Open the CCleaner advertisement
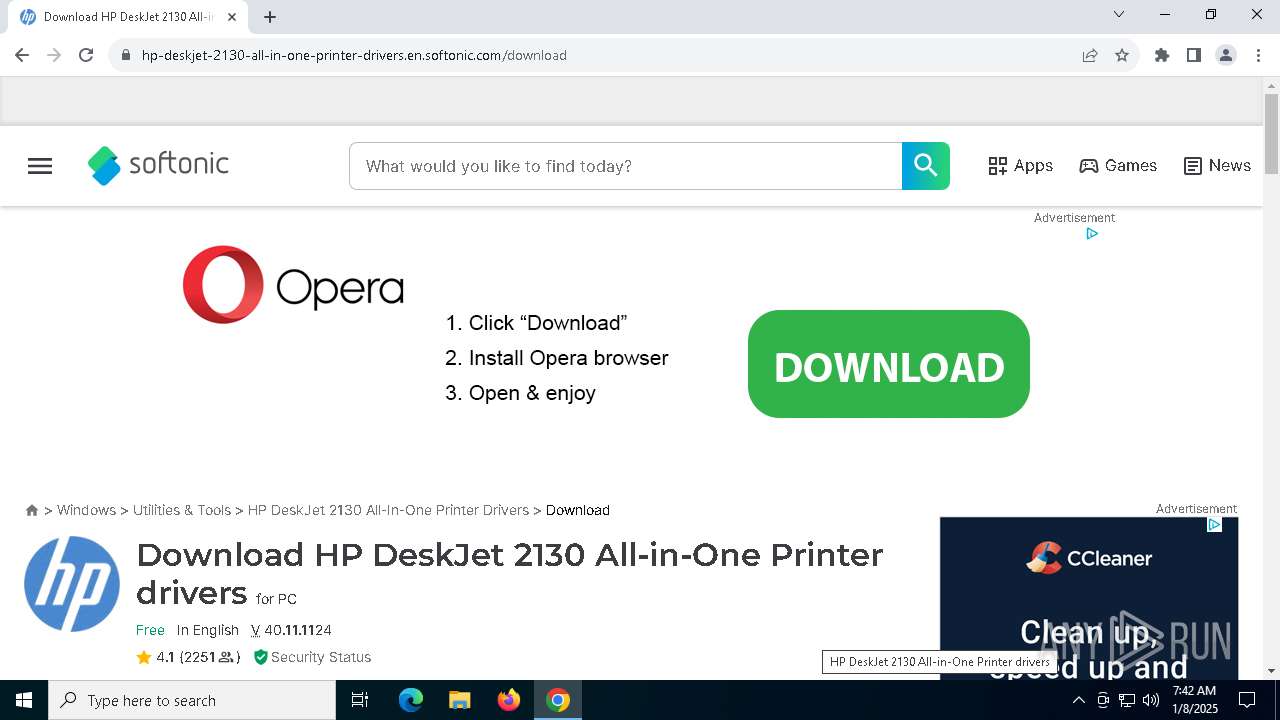The image size is (1280, 720). coord(1089,598)
